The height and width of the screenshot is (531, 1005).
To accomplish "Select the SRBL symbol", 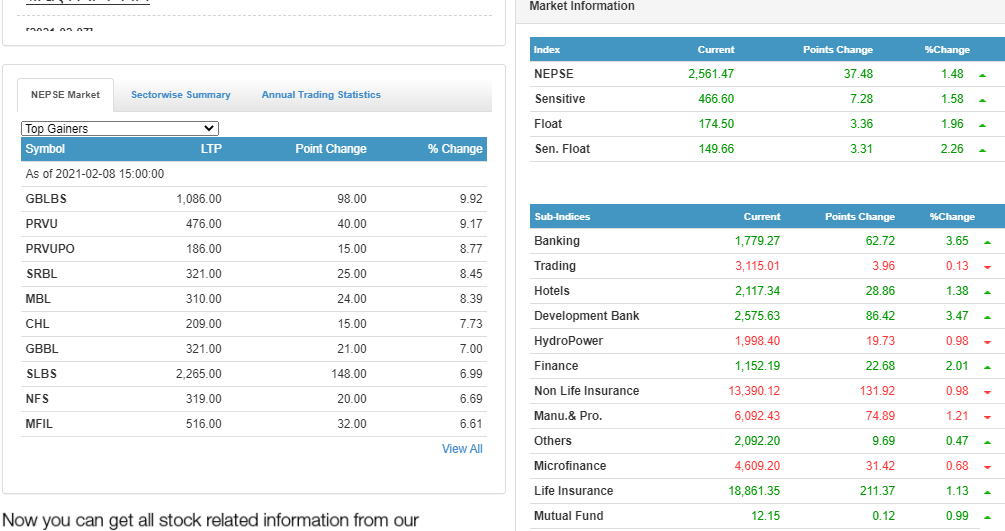I will click(42, 274).
